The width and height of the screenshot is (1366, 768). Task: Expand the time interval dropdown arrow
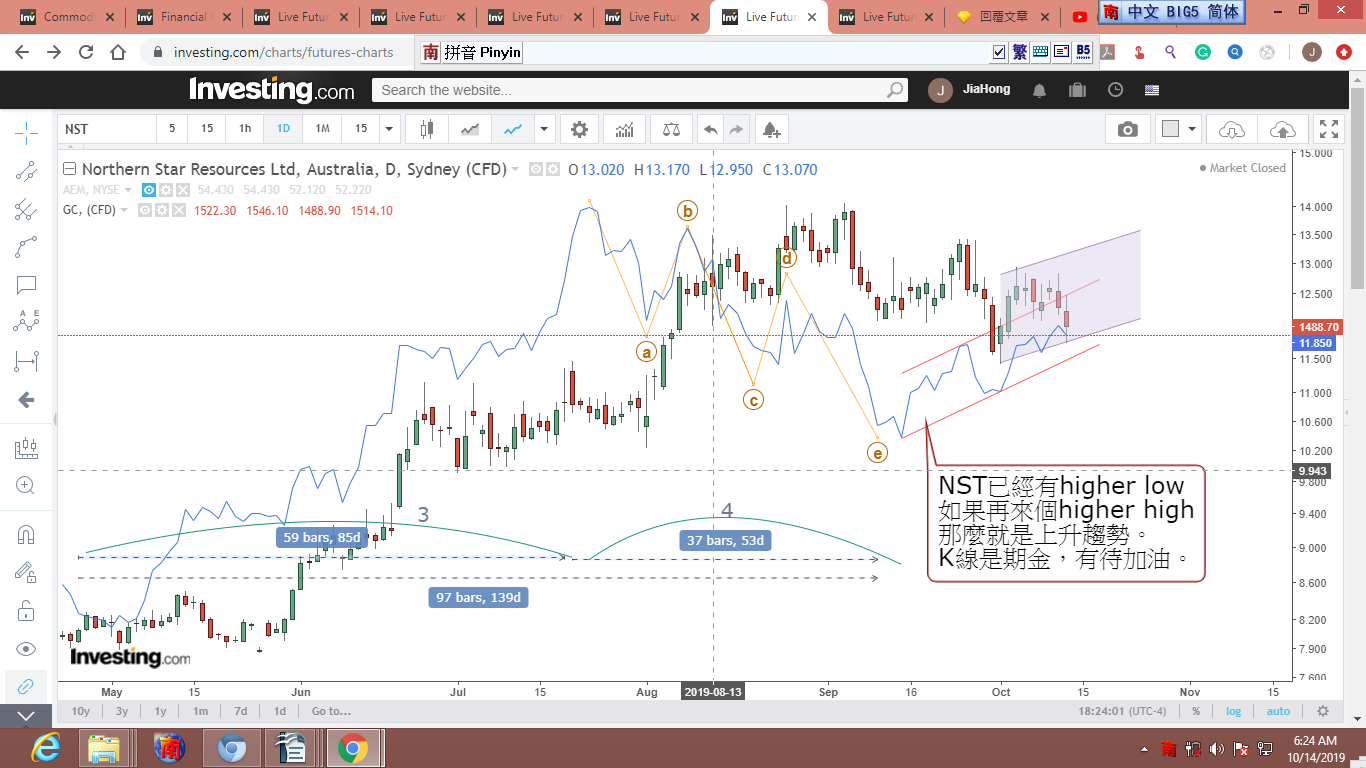[389, 129]
